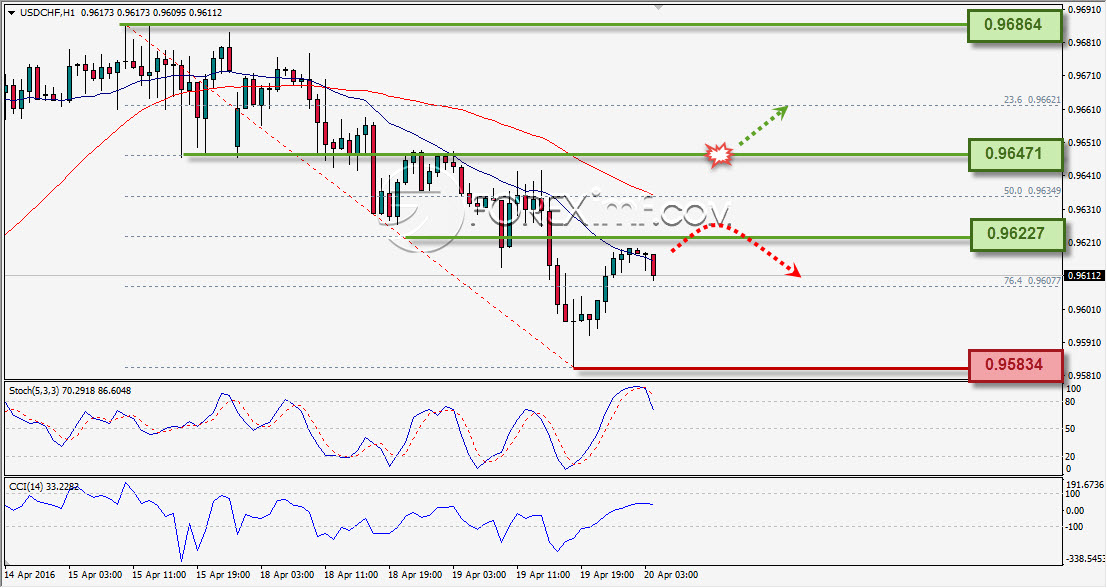This screenshot has width=1107, height=588.
Task: Open the USDCHF,H1 chart dropdown arrow
Action: [x=11, y=13]
